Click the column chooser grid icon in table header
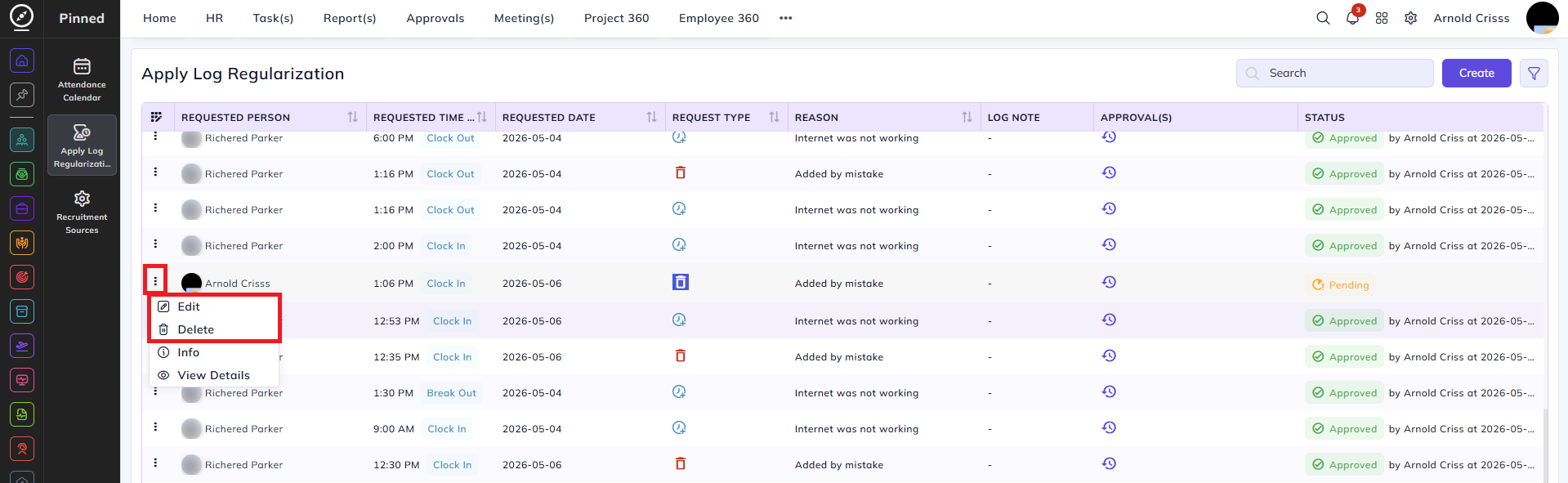Image resolution: width=1568 pixels, height=483 pixels. point(156,117)
